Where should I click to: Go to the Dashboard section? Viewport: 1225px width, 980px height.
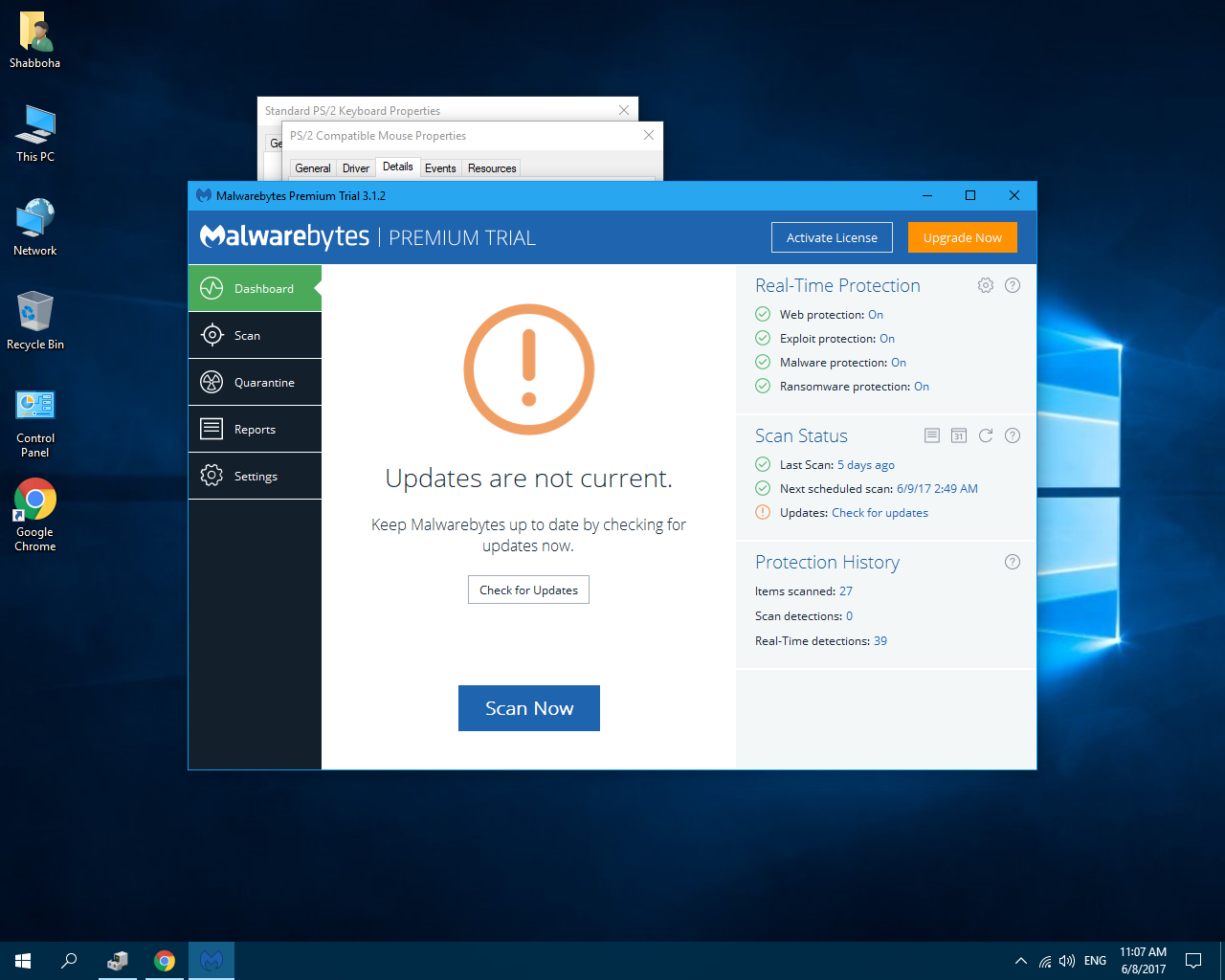[255, 288]
